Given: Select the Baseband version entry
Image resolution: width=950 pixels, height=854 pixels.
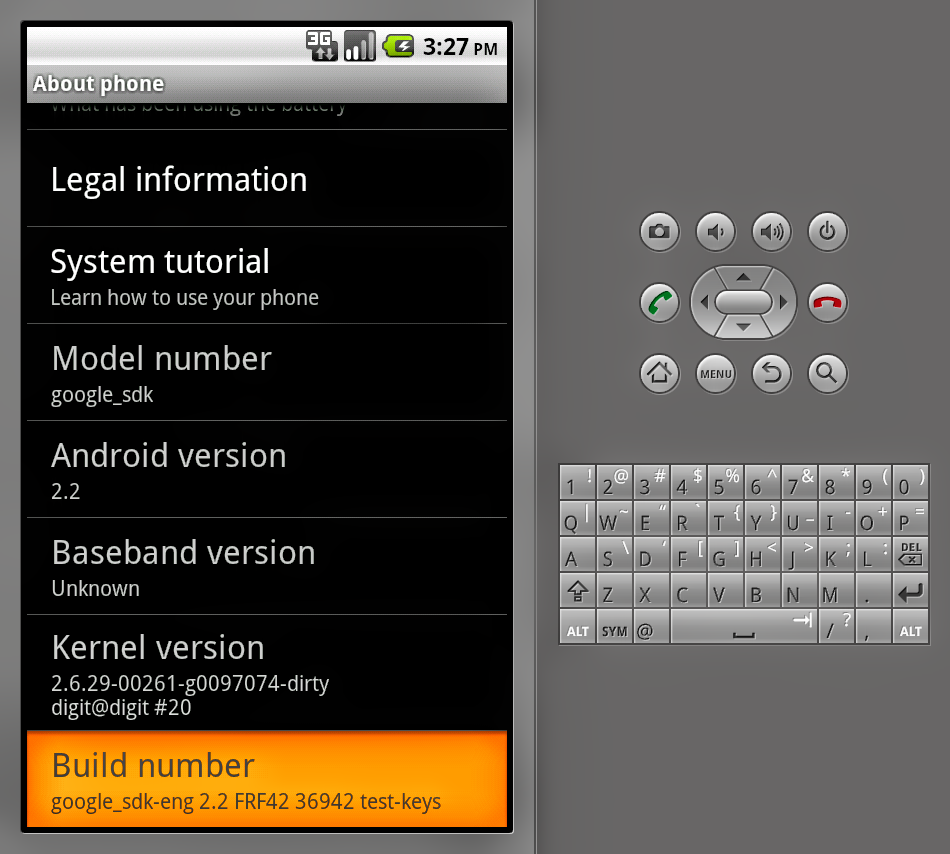Looking at the screenshot, I should (267, 566).
